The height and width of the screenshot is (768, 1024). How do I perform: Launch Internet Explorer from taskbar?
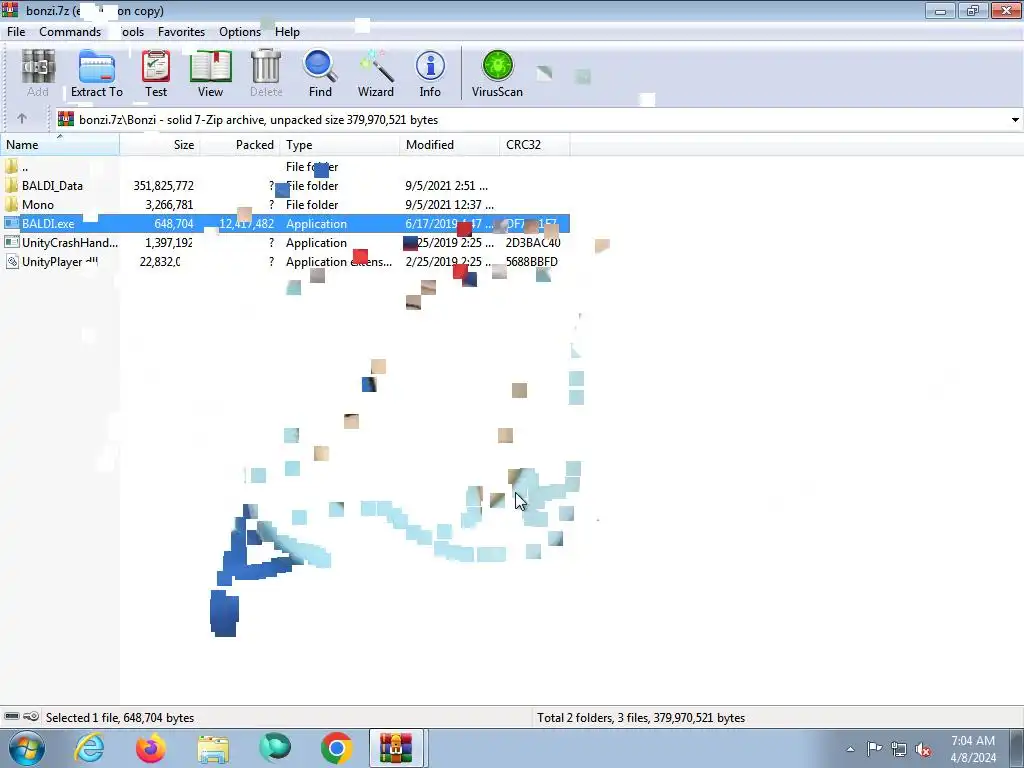coord(89,748)
